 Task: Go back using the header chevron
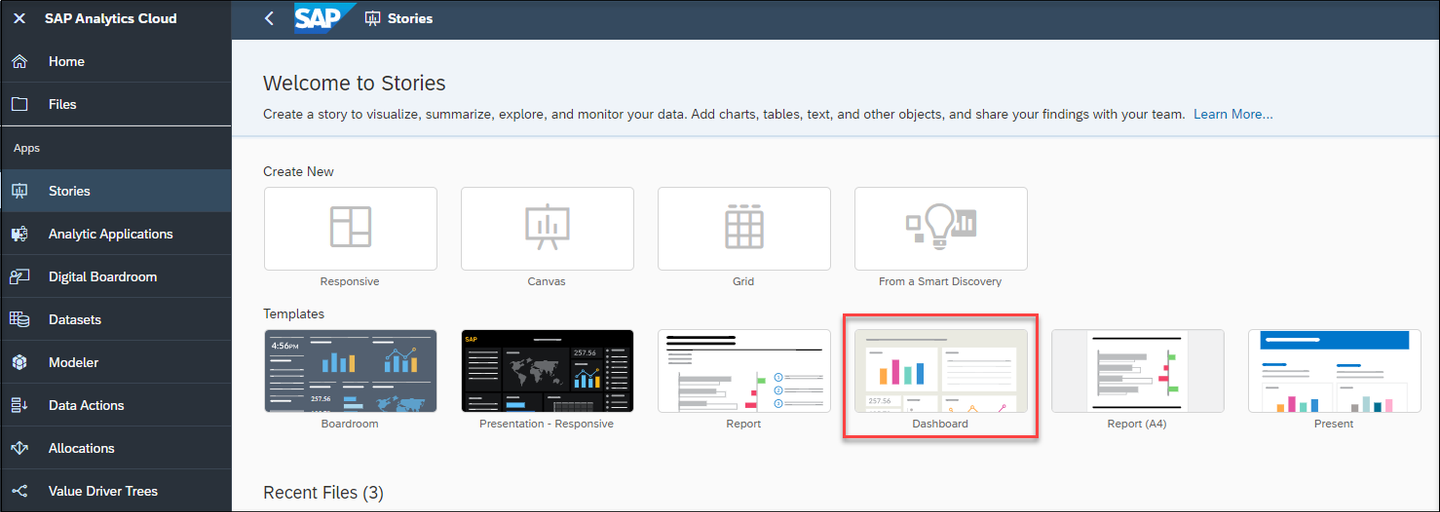click(x=268, y=18)
